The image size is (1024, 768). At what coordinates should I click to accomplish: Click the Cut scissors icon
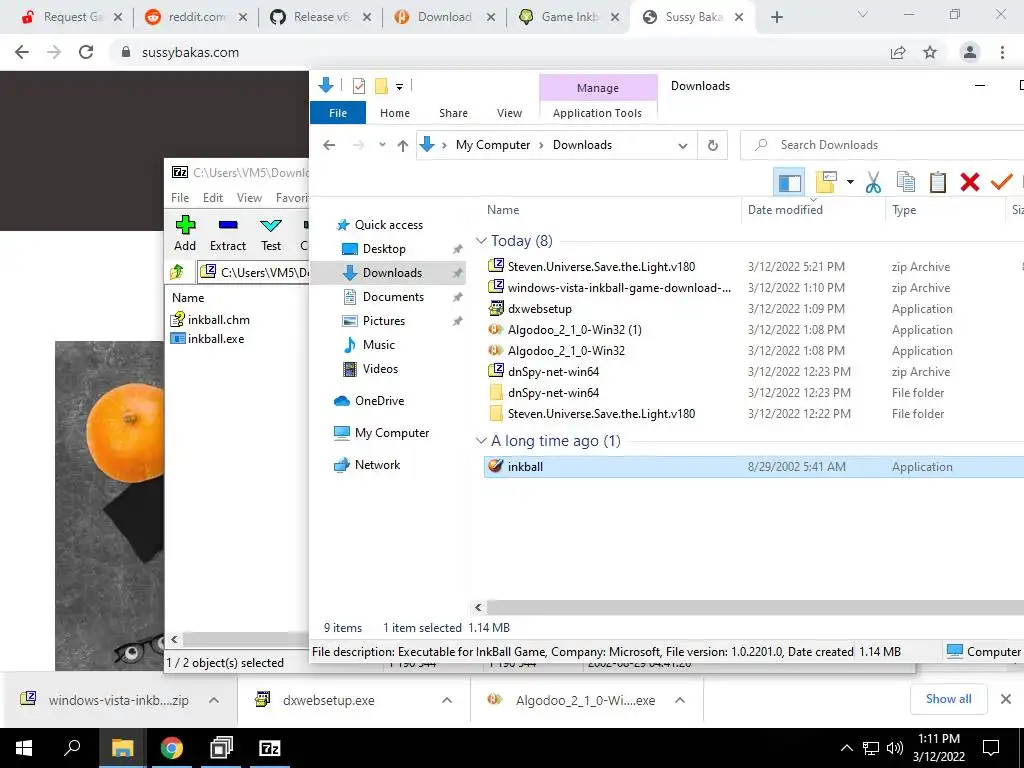tap(873, 182)
